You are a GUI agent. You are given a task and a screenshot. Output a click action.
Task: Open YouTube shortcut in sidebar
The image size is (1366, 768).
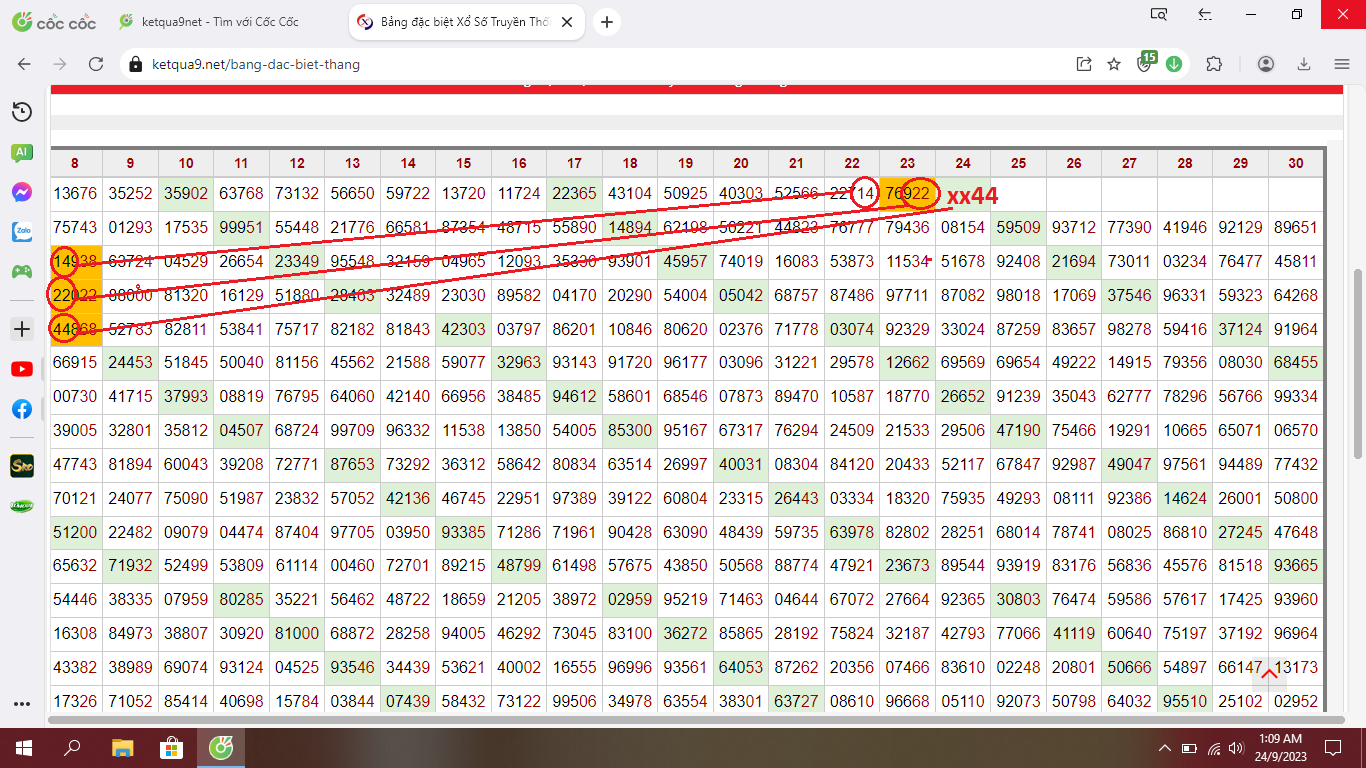coord(21,369)
